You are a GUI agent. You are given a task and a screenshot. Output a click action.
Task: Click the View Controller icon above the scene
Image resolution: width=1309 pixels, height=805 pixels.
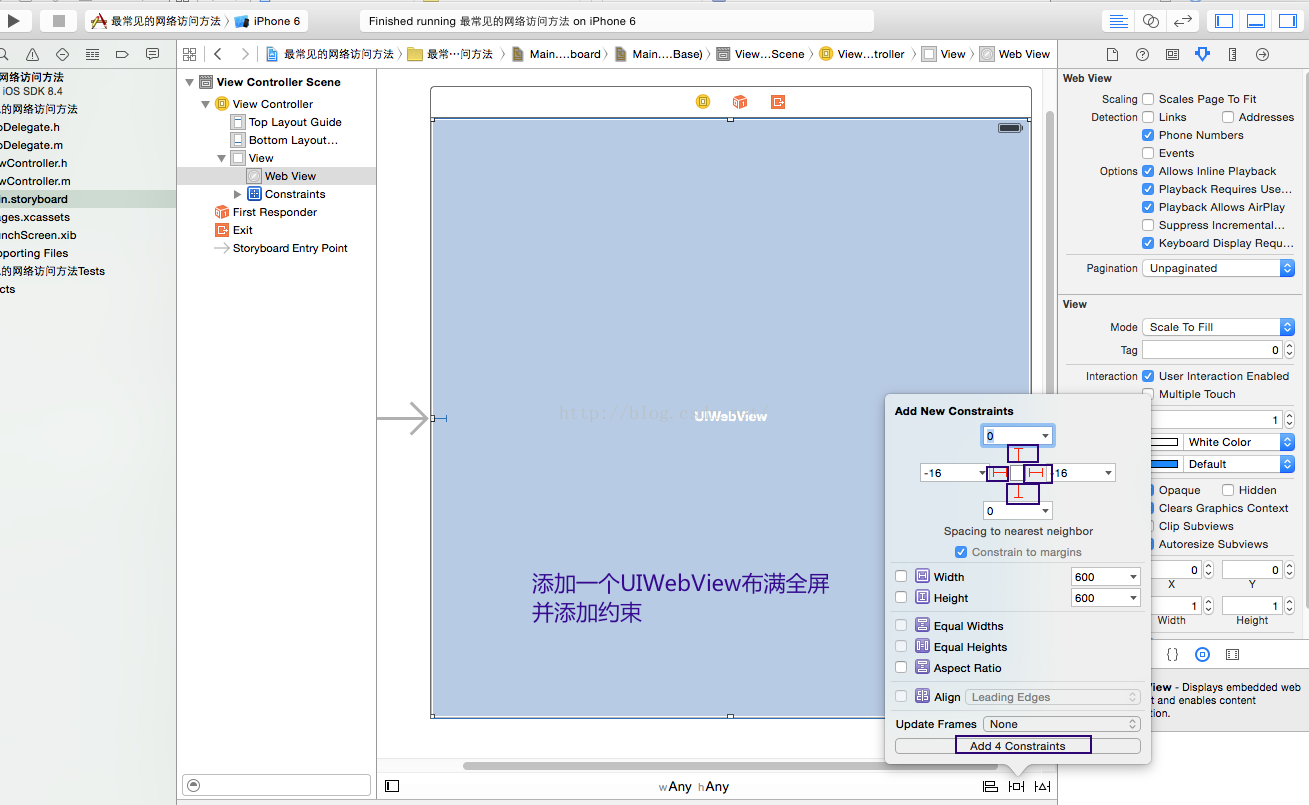703,101
